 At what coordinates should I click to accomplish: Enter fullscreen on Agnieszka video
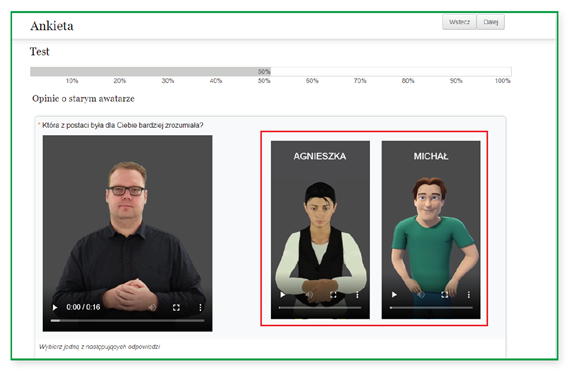333,295
